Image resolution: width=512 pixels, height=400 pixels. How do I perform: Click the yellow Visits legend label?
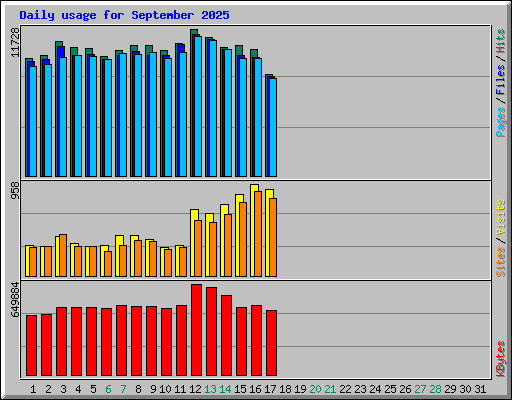pos(500,218)
